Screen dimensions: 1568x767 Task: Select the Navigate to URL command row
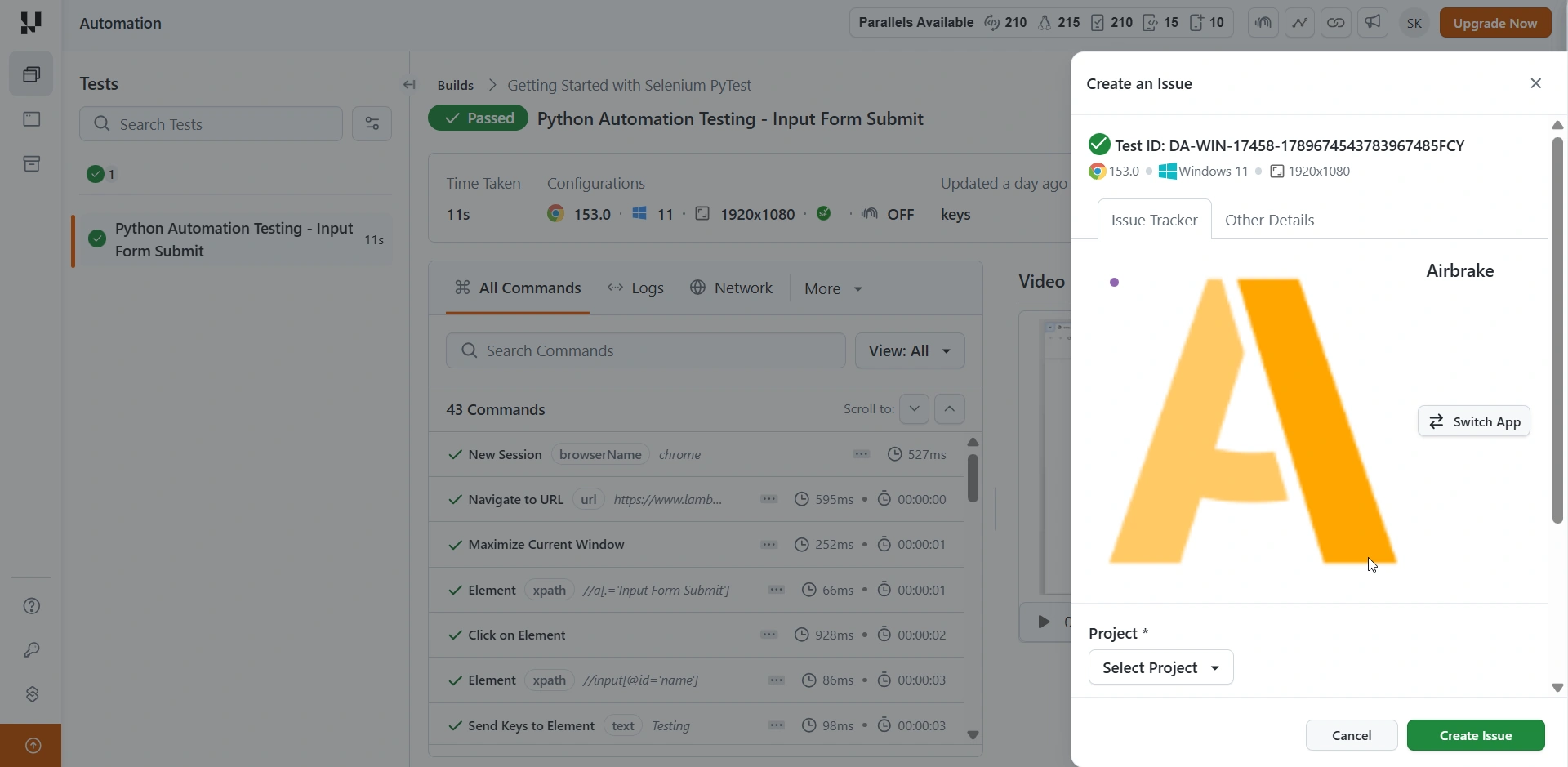[x=697, y=499]
